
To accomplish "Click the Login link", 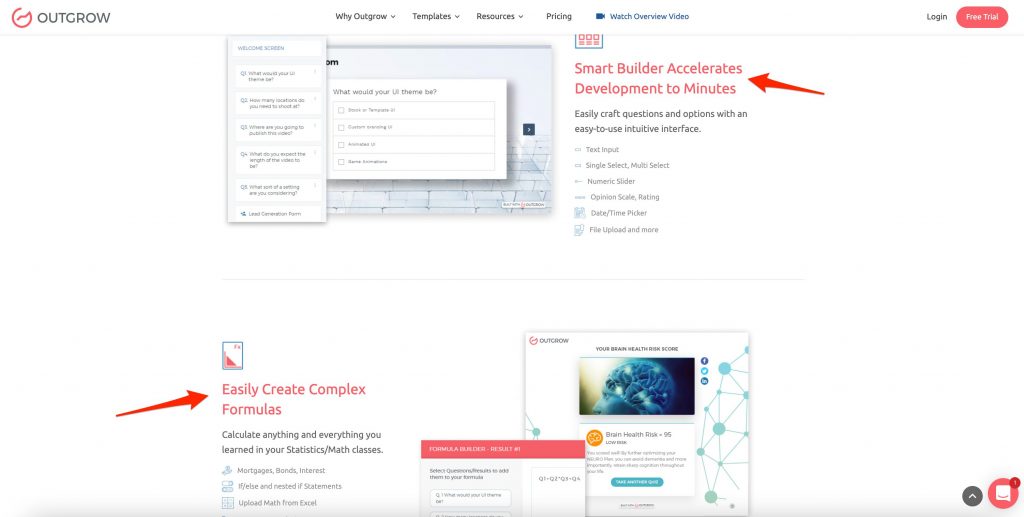I will tap(936, 17).
